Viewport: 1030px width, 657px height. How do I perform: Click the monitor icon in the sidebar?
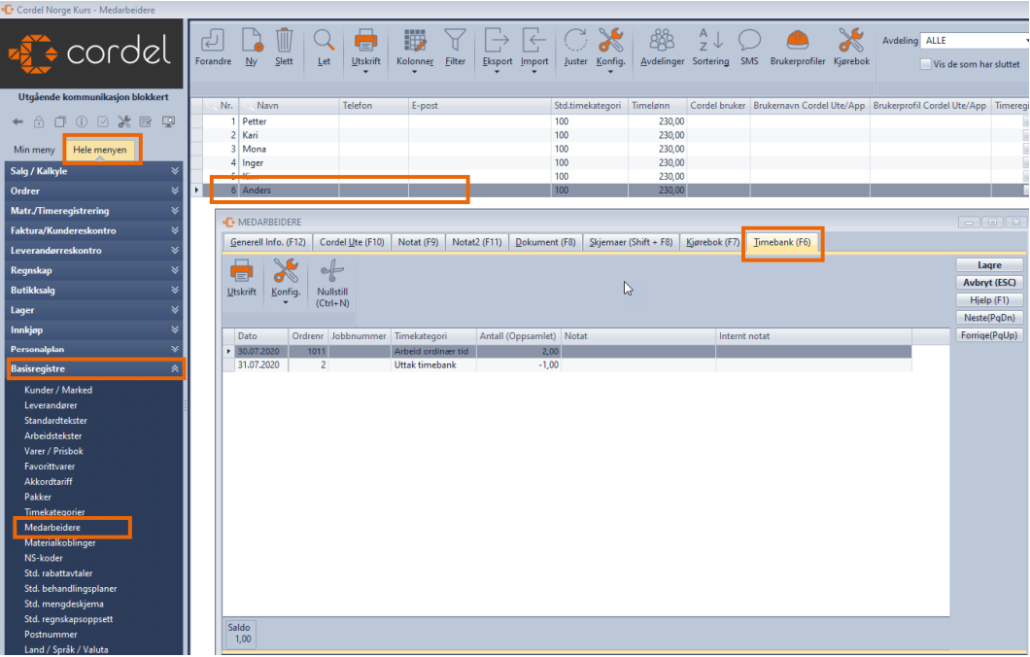coord(168,122)
